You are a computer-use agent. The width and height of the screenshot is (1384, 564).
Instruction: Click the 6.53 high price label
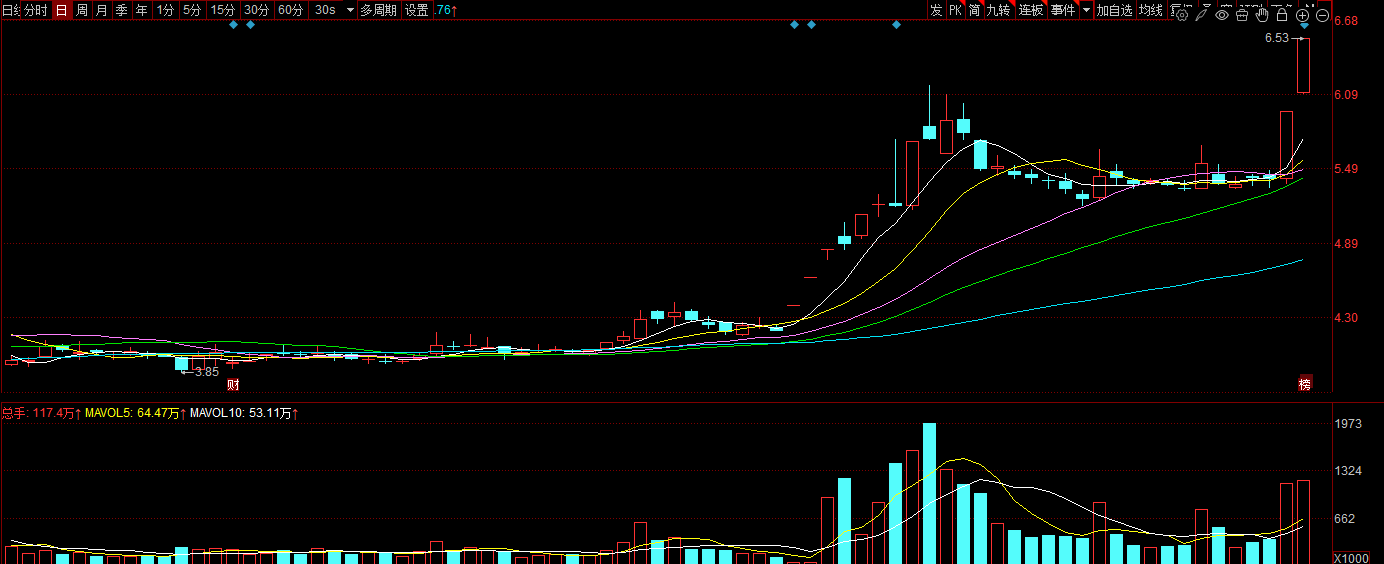tap(1276, 38)
